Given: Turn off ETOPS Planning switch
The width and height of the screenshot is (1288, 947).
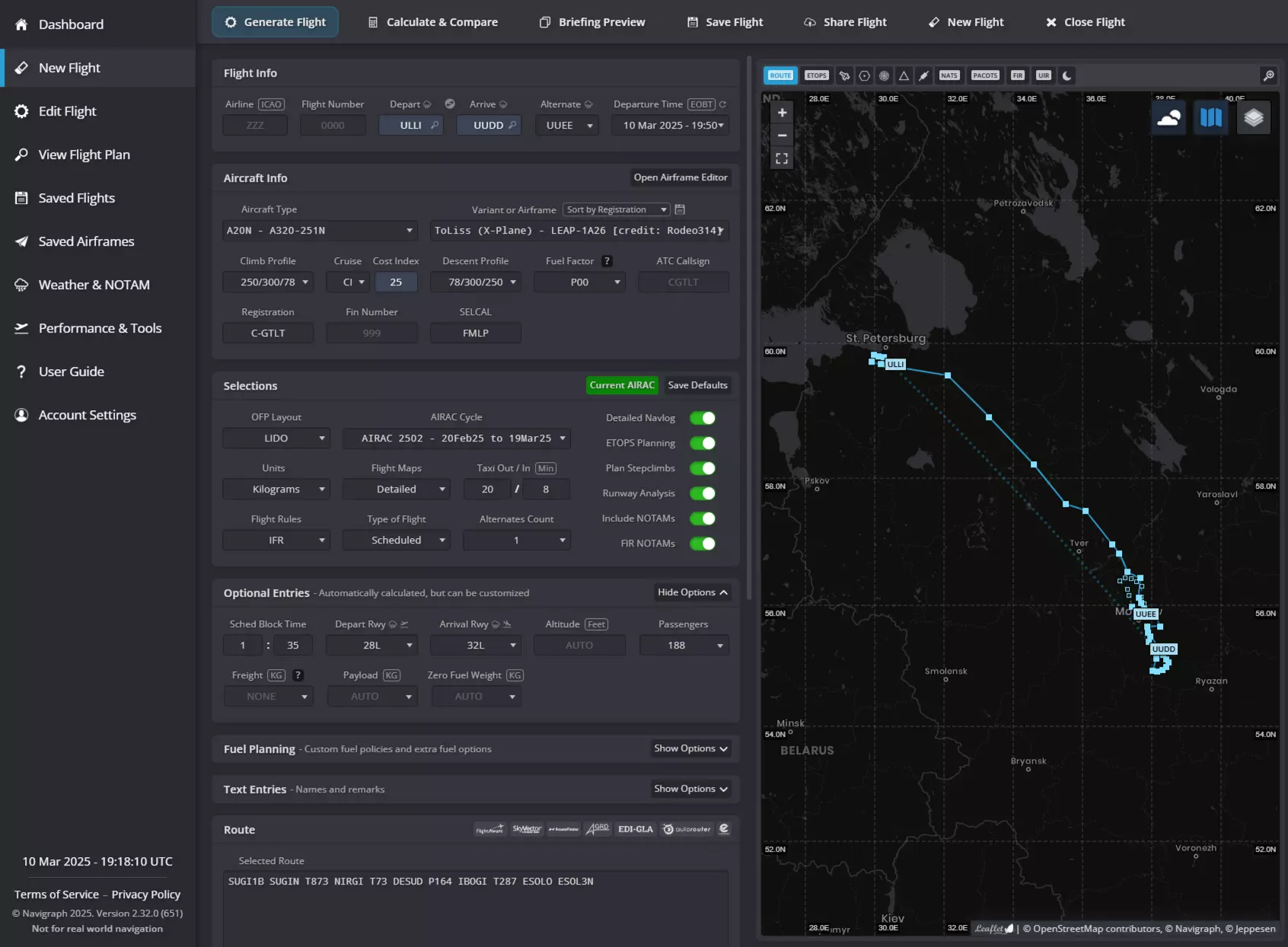Looking at the screenshot, I should point(702,443).
